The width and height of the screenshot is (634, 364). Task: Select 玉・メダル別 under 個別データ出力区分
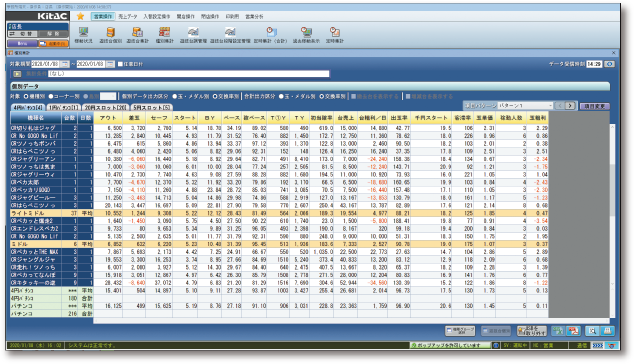(x=175, y=96)
